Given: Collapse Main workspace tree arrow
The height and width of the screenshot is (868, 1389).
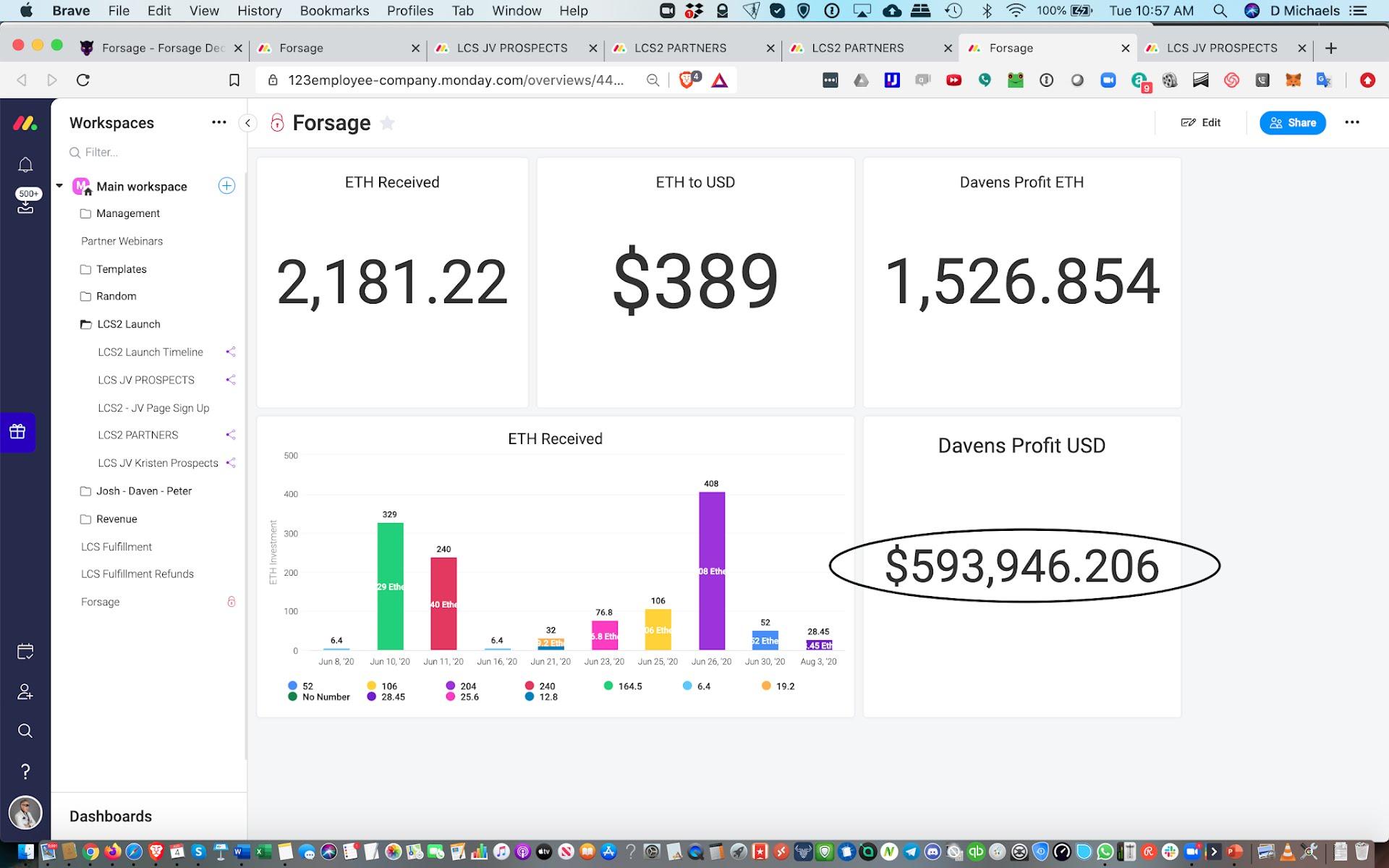Looking at the screenshot, I should (59, 186).
